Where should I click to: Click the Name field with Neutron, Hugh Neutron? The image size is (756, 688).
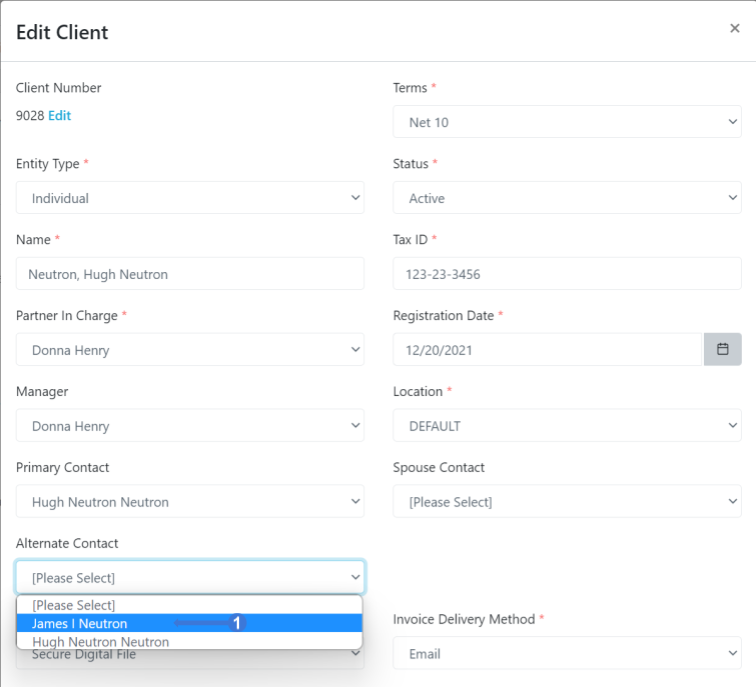(x=190, y=273)
